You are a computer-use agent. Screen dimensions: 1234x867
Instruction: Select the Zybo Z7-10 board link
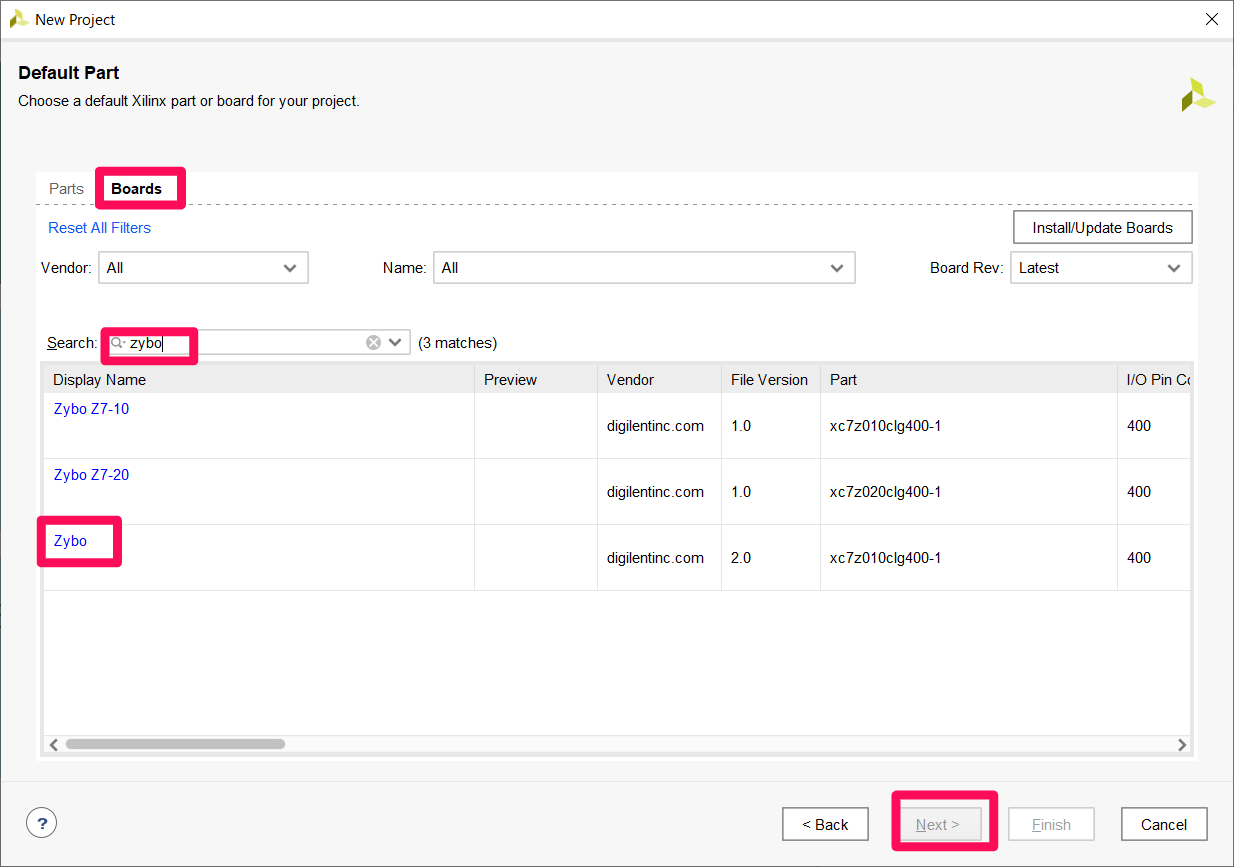click(x=91, y=409)
